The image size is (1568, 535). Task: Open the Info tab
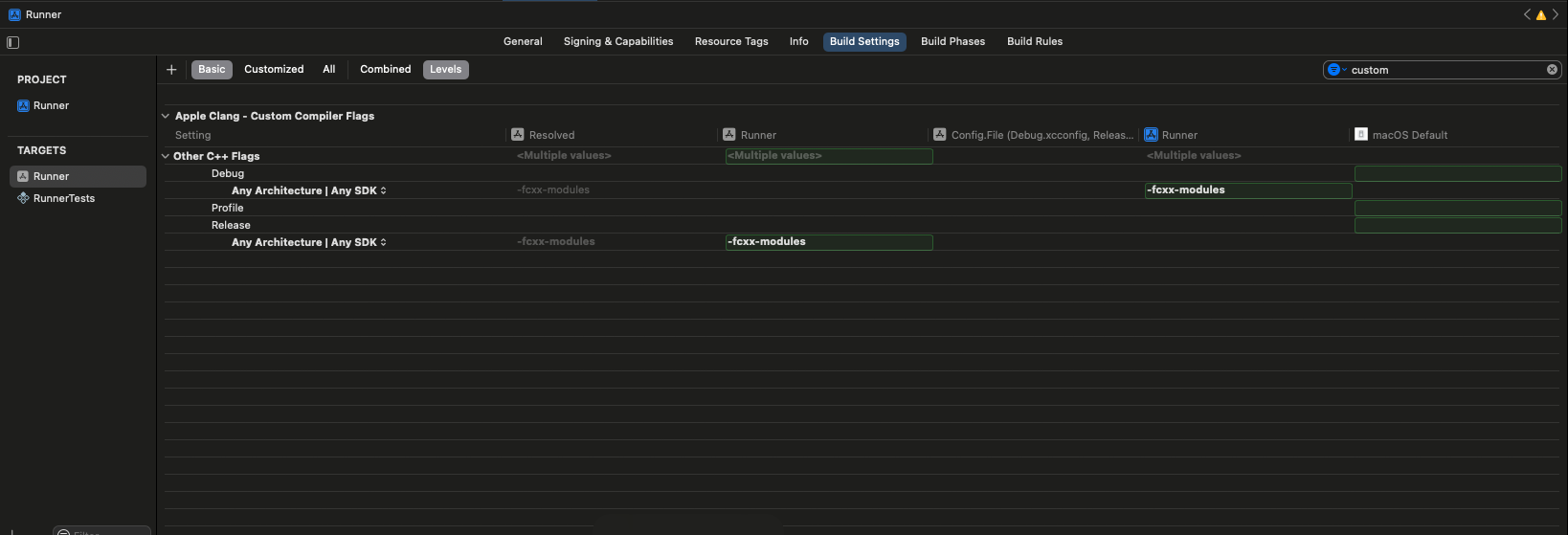799,41
